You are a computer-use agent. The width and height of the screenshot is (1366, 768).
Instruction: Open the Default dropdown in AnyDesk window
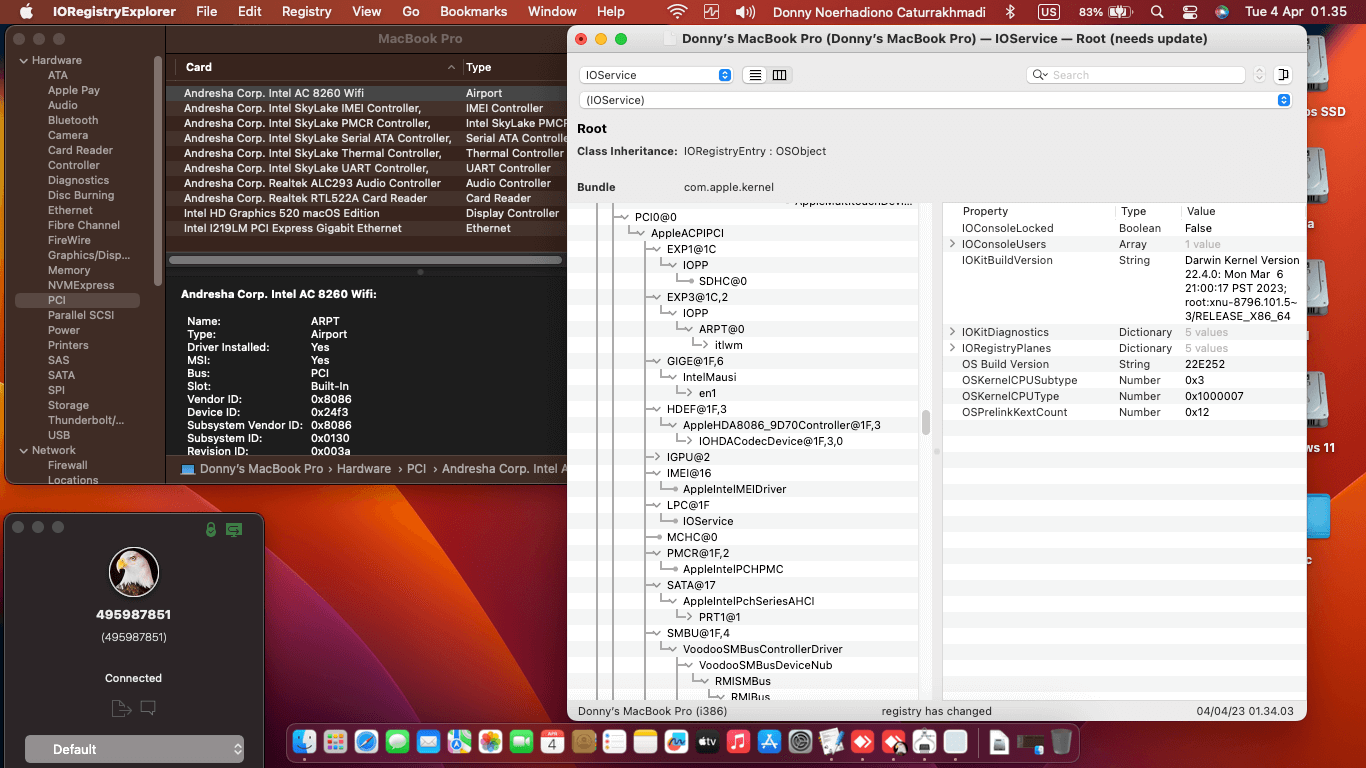click(x=134, y=749)
